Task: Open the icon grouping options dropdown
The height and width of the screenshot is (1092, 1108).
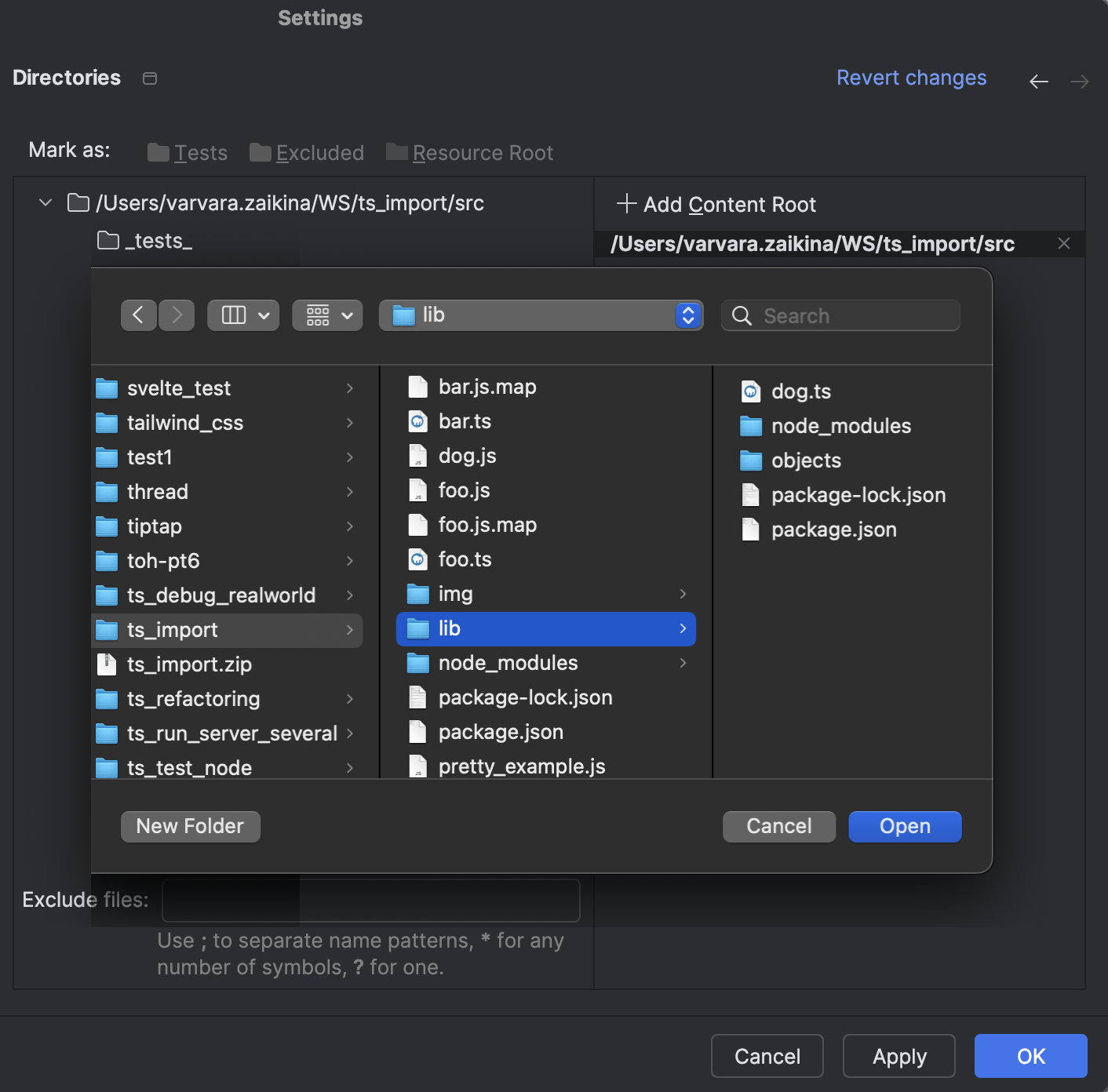Action: (327, 315)
